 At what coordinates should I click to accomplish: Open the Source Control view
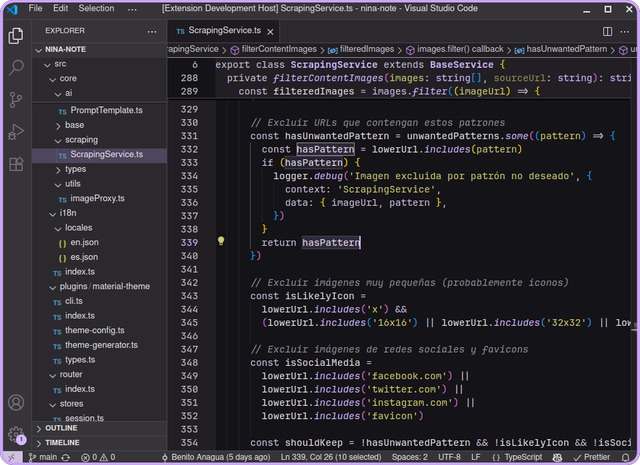16,100
